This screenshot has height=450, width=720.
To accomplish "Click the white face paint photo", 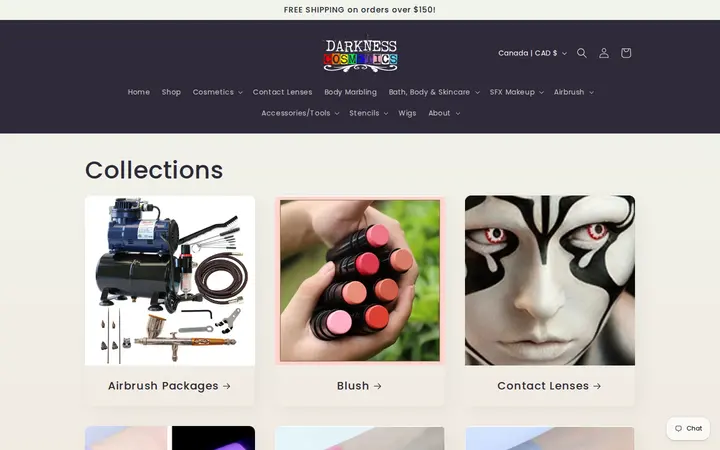I will coord(550,281).
